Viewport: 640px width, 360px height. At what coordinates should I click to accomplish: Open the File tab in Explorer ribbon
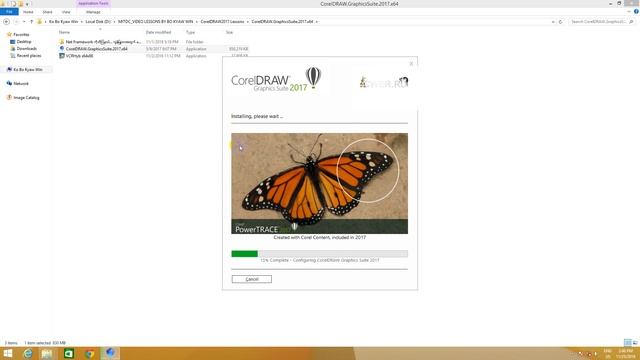9,12
